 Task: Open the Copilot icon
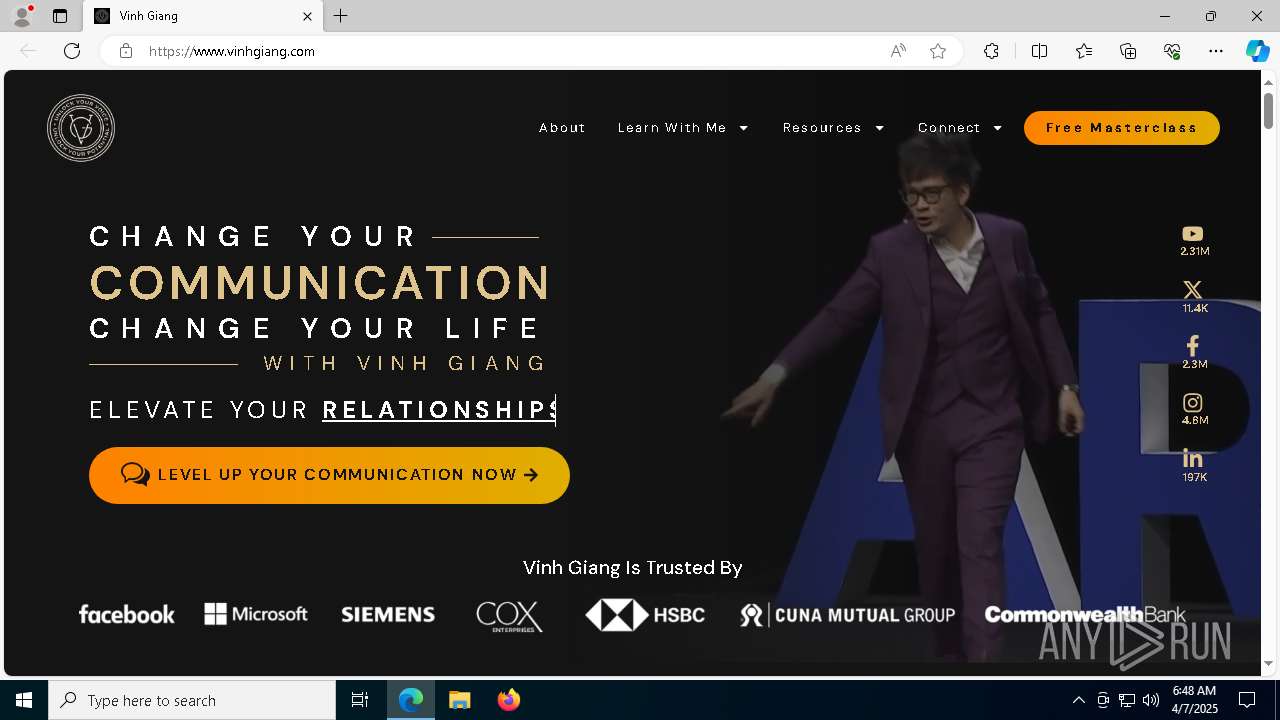point(1257,51)
